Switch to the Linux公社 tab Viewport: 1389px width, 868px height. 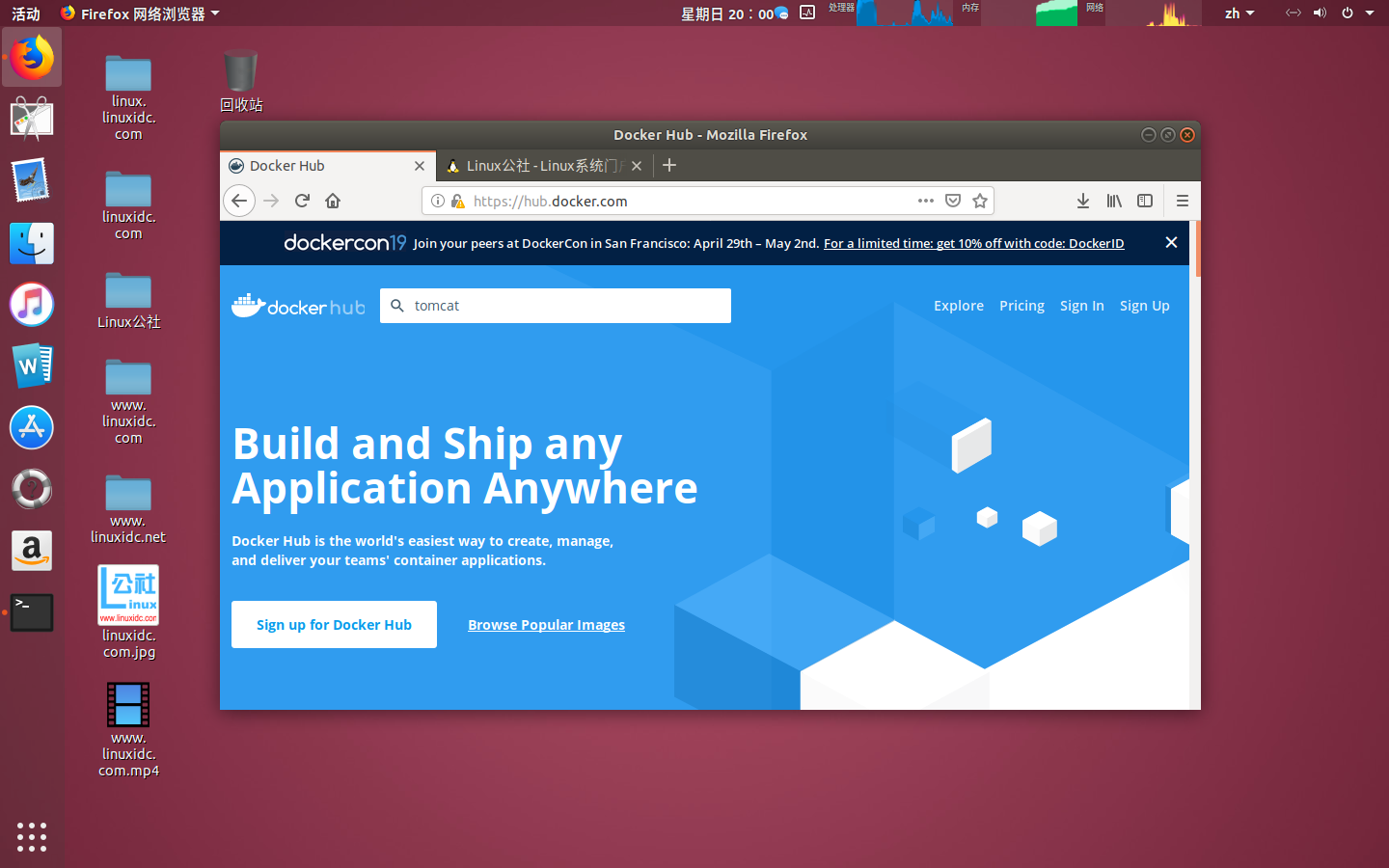(x=545, y=166)
